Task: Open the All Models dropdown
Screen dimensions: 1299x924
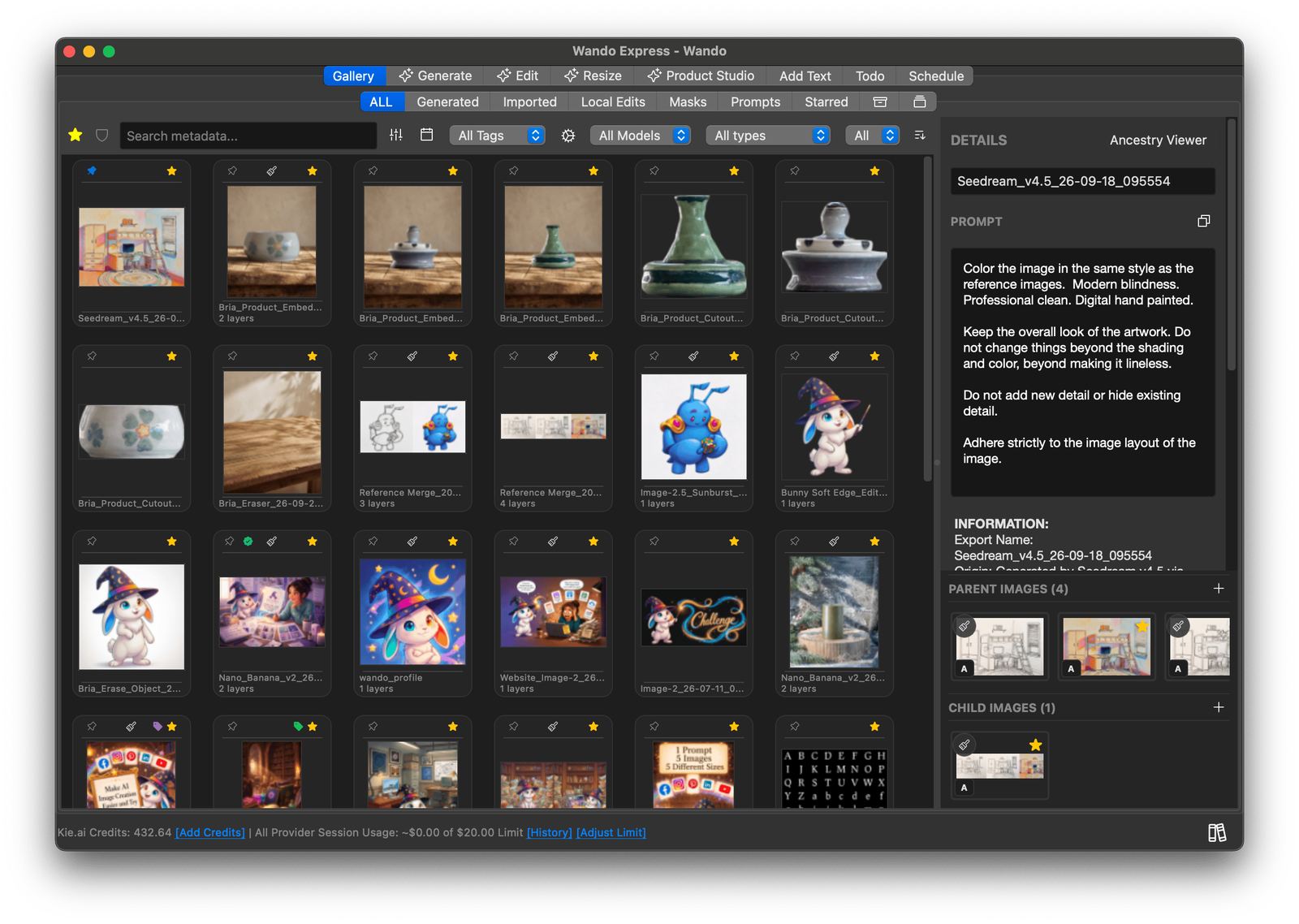Action: tap(641, 136)
